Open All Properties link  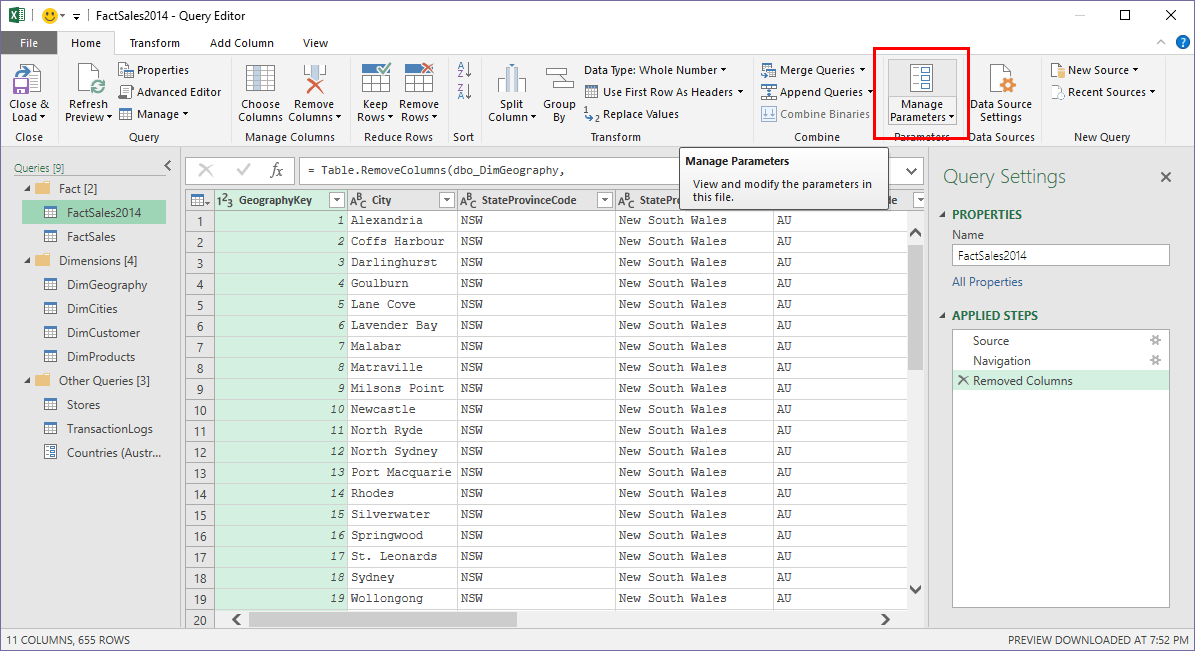coord(987,282)
